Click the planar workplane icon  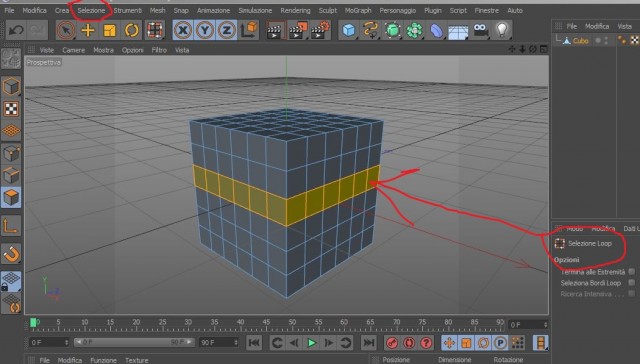click(11, 304)
